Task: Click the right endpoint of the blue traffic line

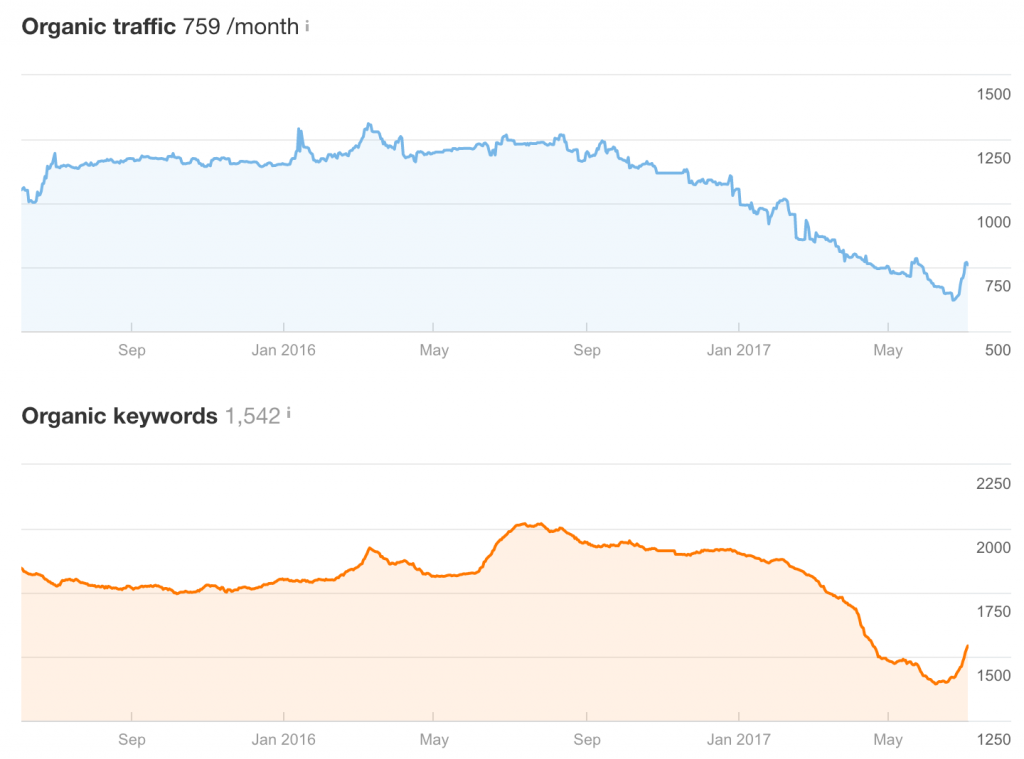Action: tap(967, 263)
